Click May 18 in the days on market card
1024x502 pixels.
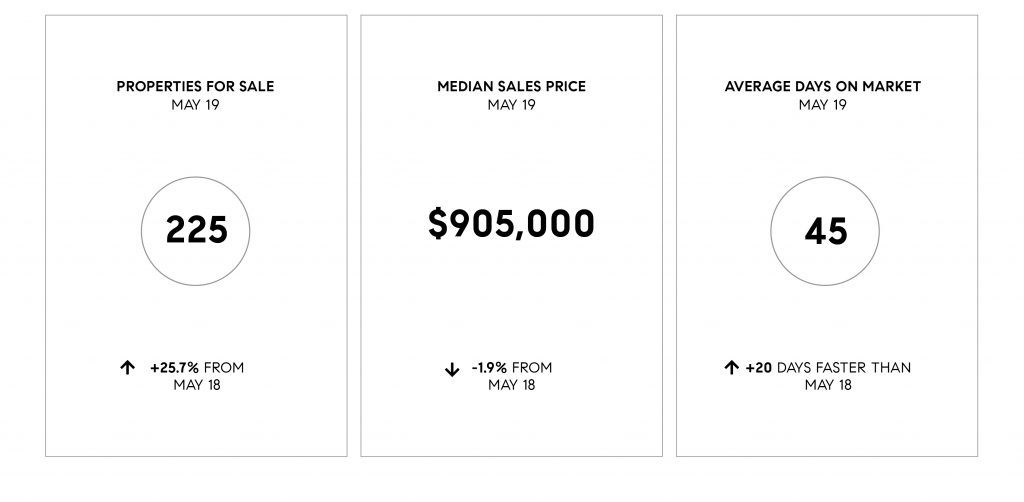pyautogui.click(x=828, y=385)
